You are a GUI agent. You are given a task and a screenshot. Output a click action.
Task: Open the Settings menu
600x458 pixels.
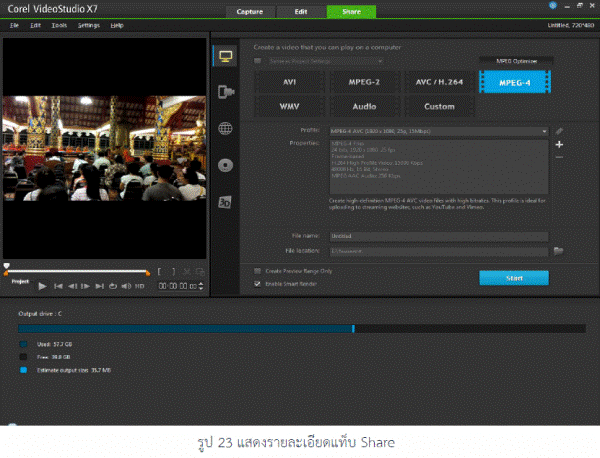pyautogui.click(x=89, y=25)
